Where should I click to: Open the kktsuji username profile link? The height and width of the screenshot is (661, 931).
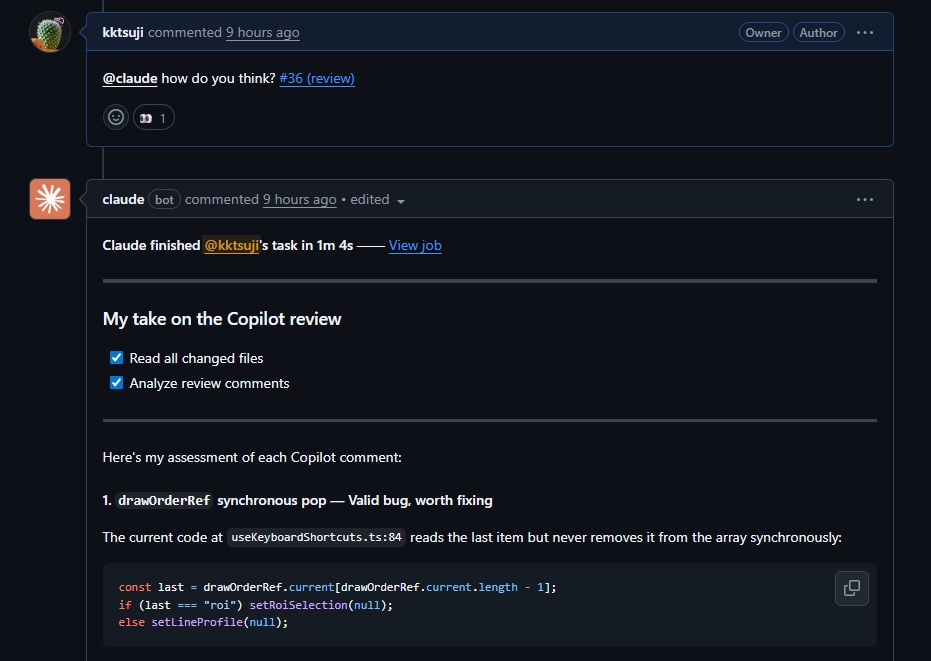(x=123, y=32)
